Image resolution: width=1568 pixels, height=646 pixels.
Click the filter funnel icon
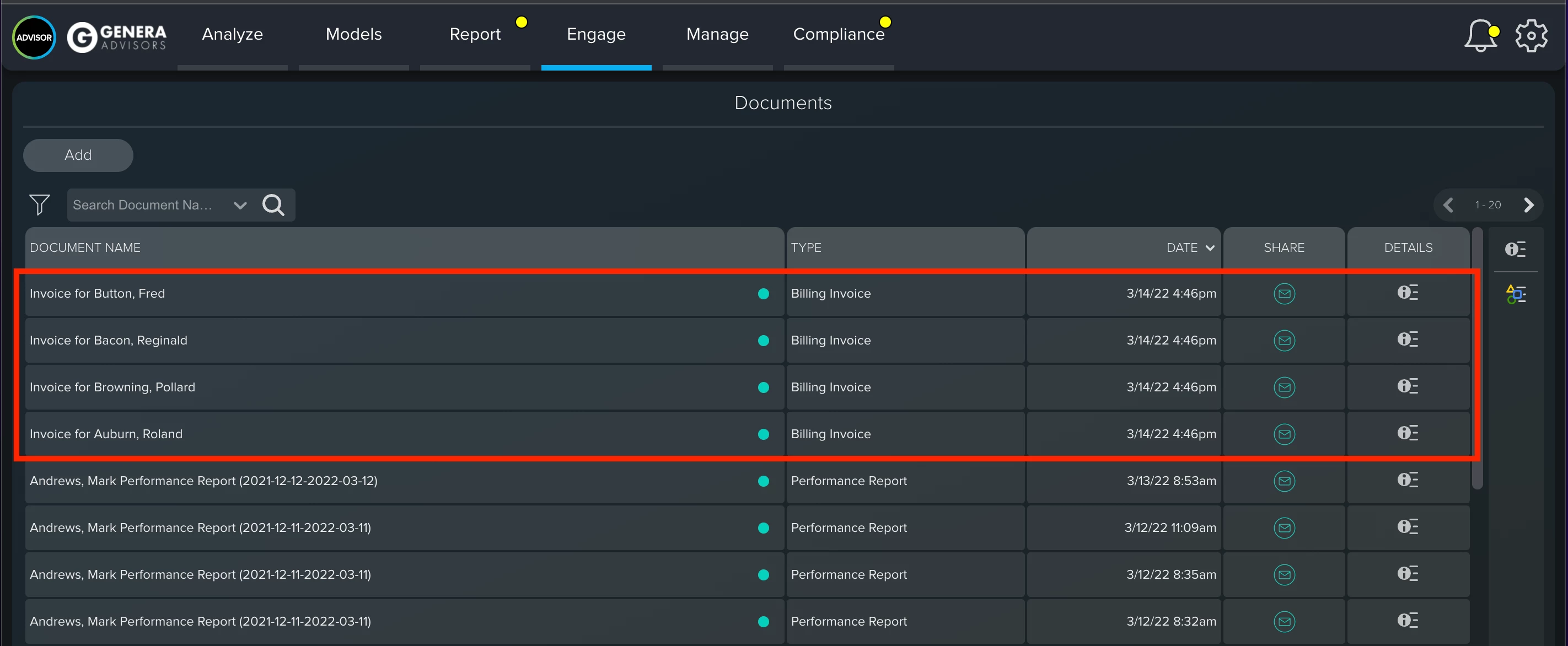(x=40, y=204)
